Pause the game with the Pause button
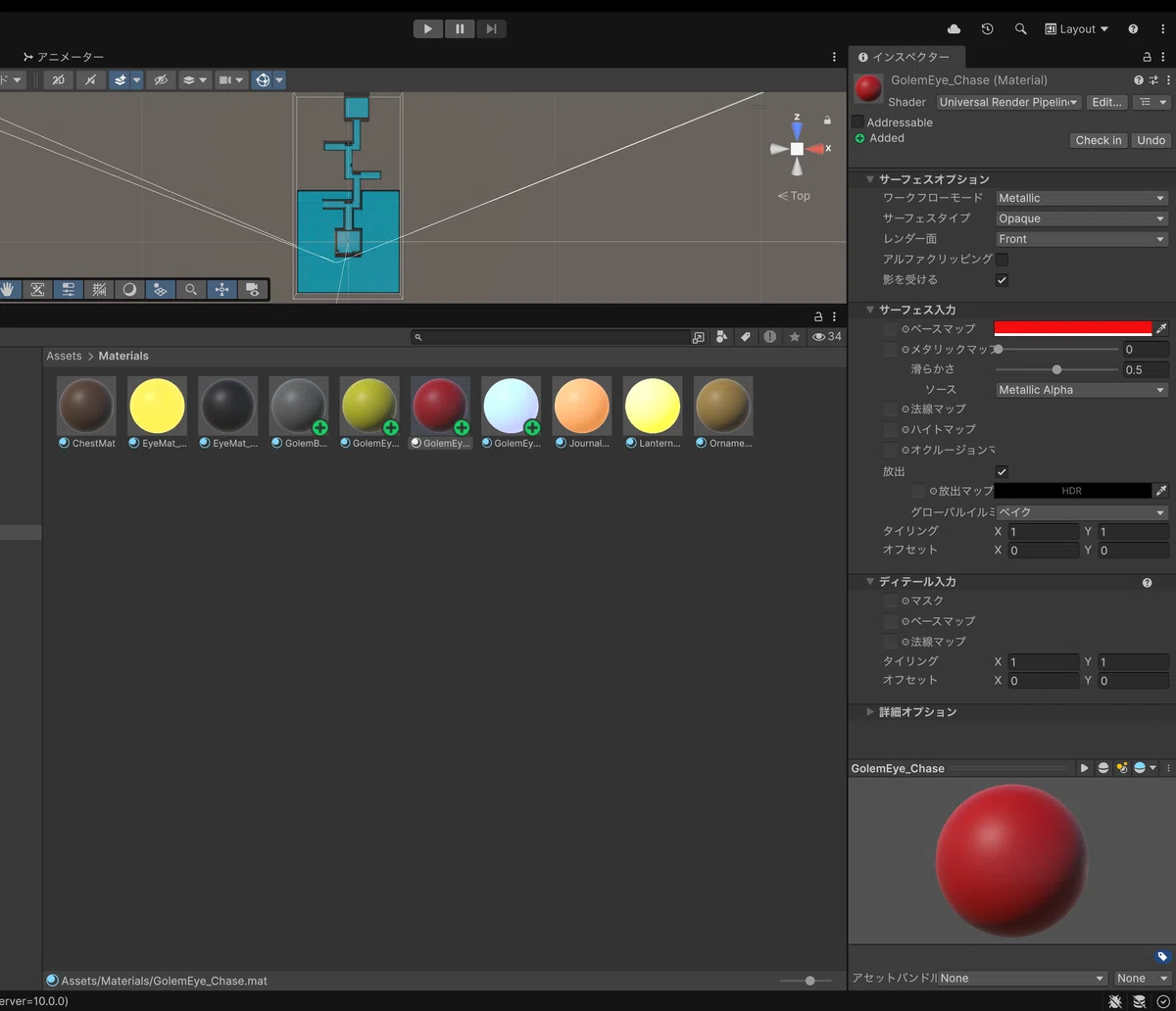The height and width of the screenshot is (1011, 1176). (x=460, y=29)
